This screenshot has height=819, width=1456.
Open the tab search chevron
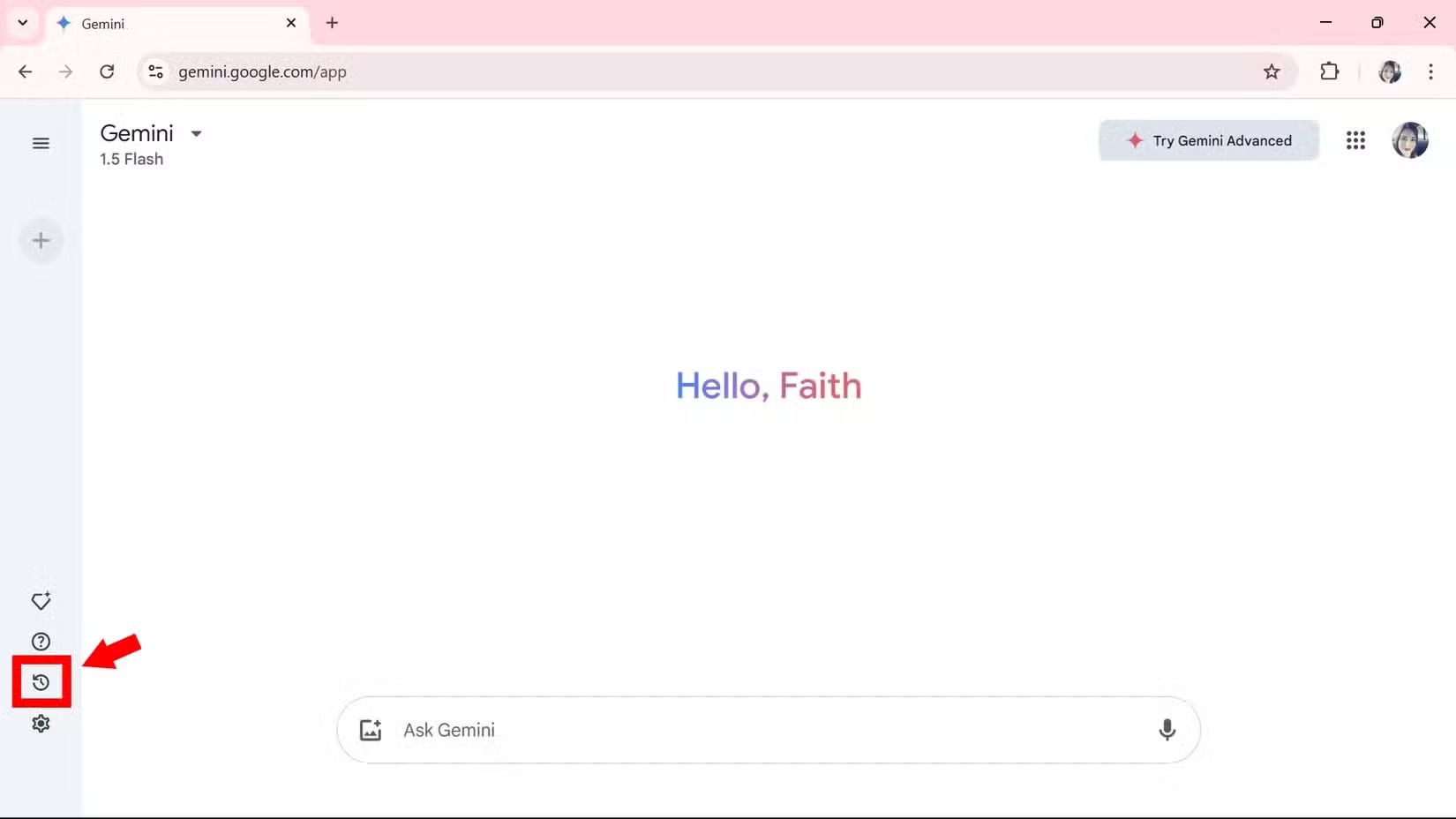tap(22, 23)
